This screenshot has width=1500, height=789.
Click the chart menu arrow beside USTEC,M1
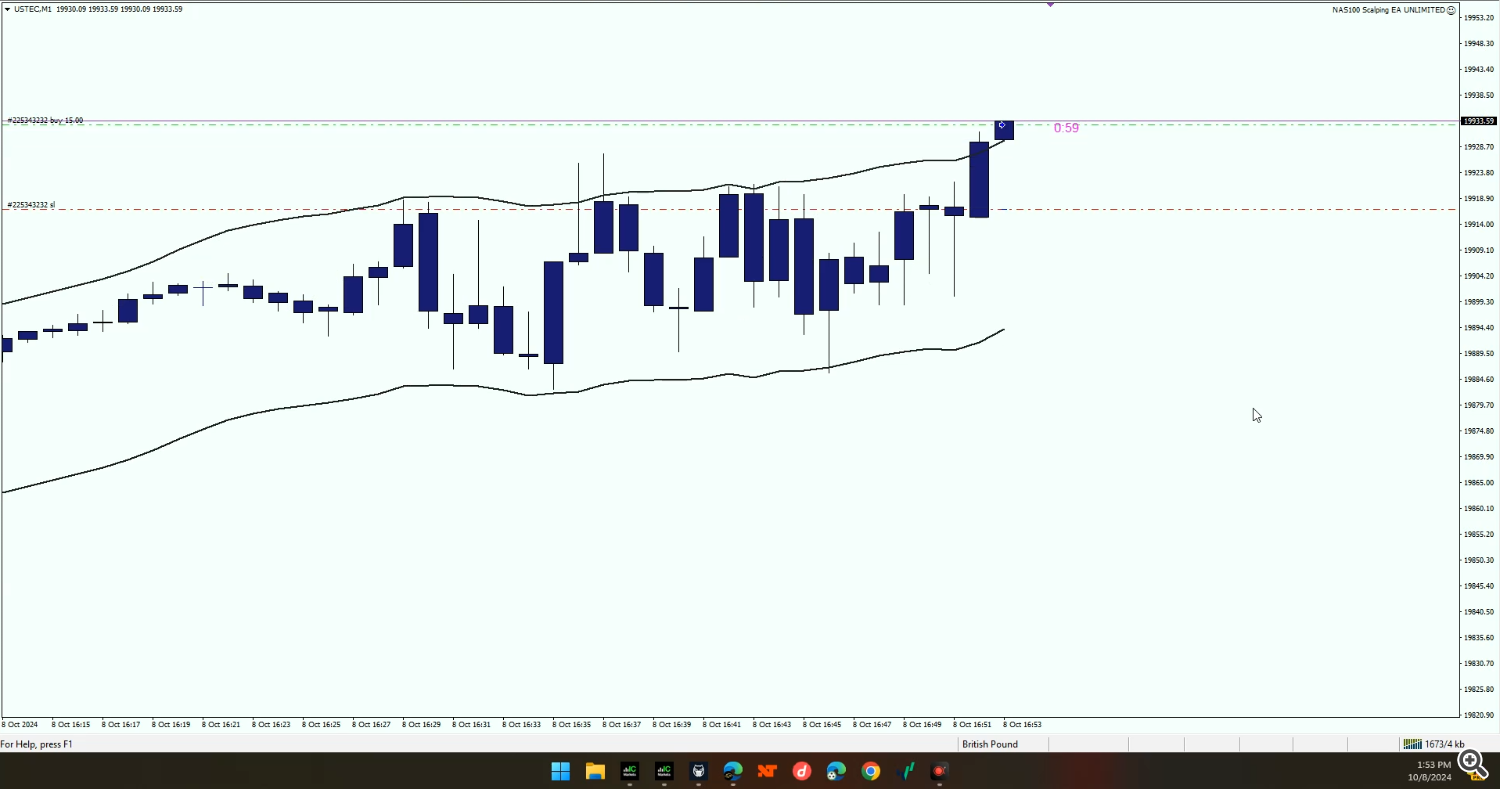[7, 9]
